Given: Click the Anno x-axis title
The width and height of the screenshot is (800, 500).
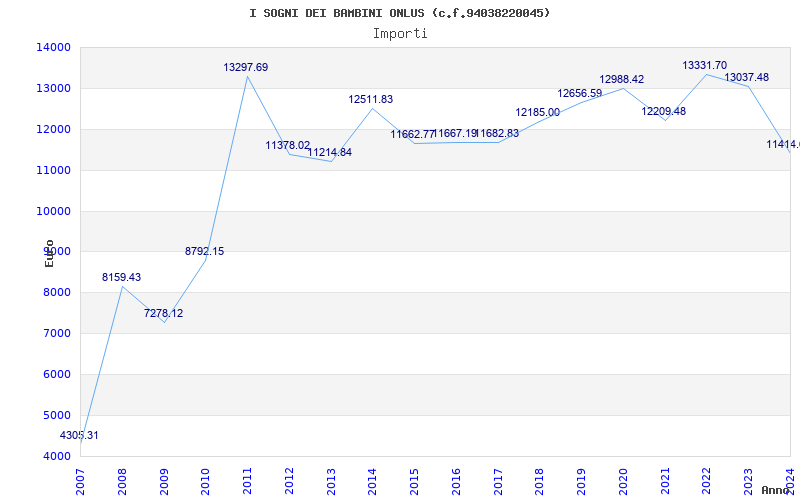Looking at the screenshot, I should 776,490.
